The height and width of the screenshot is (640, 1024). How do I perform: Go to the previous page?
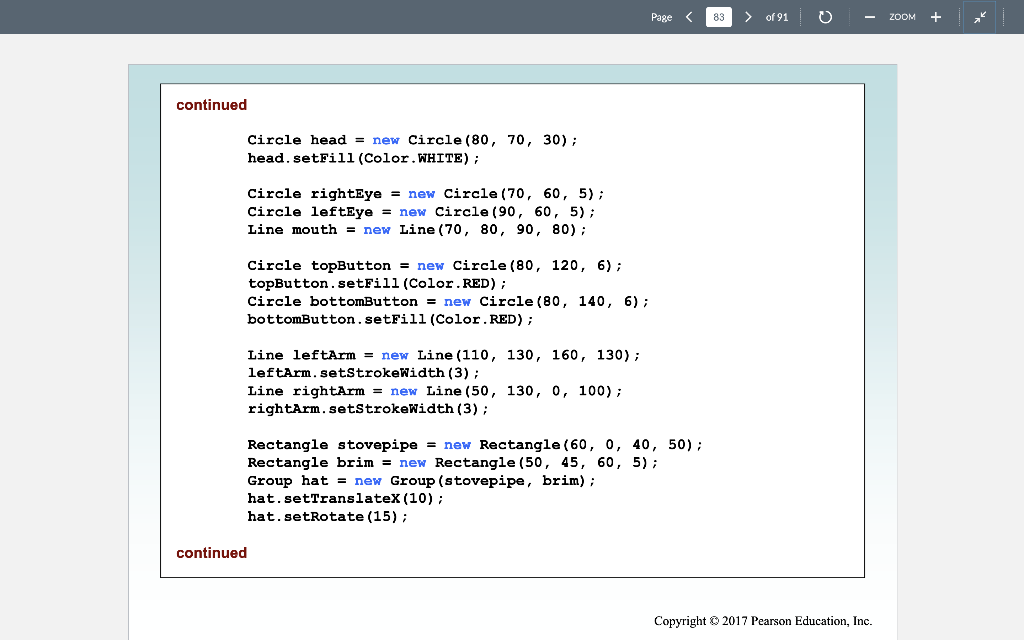[688, 16]
